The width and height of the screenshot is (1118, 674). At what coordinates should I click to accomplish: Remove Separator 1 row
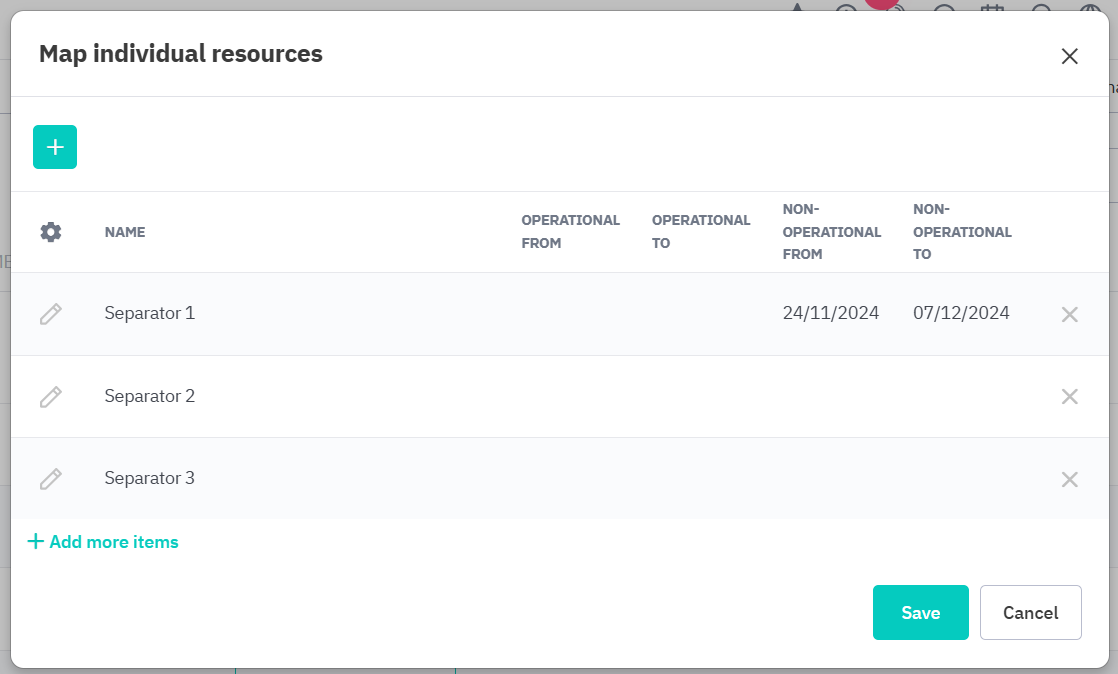[x=1069, y=314]
